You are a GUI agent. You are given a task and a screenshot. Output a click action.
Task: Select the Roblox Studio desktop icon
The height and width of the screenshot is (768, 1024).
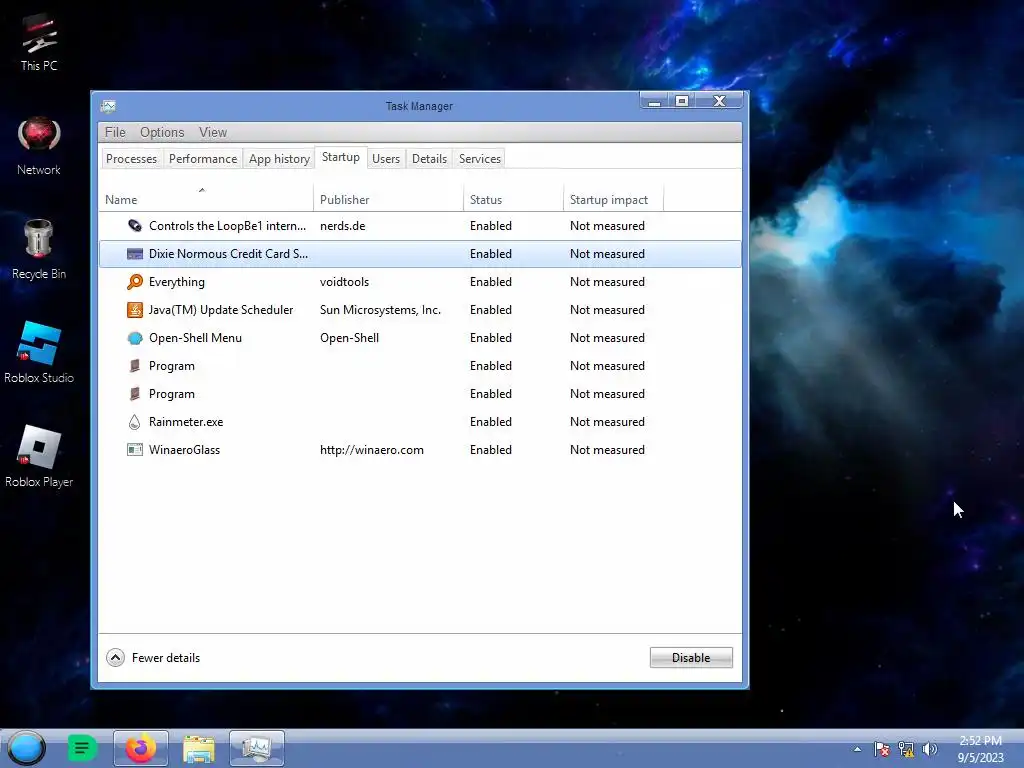[39, 353]
